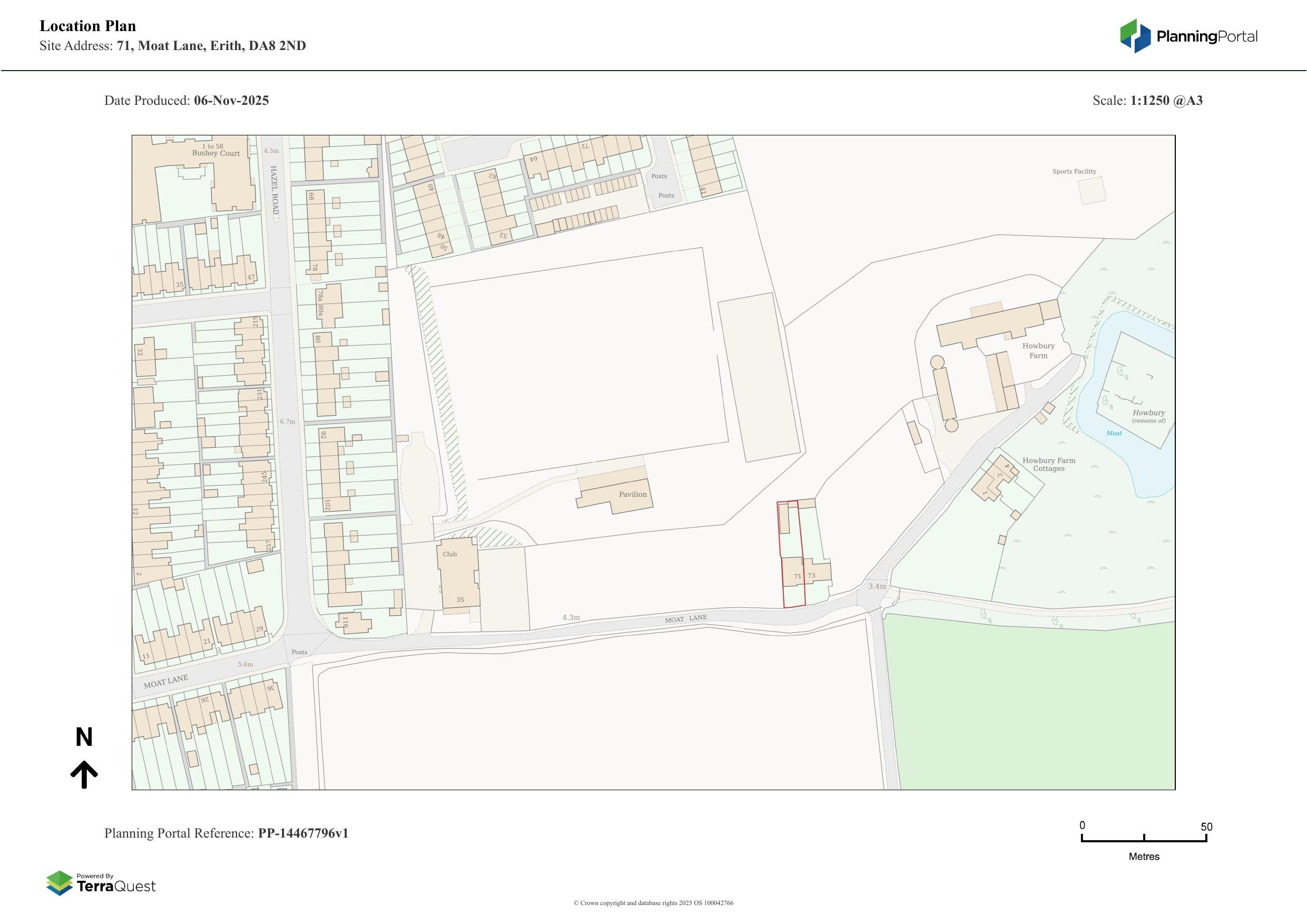Select the Date Produced 06-Nov-2025 text
This screenshot has width=1307, height=924.
[x=186, y=100]
